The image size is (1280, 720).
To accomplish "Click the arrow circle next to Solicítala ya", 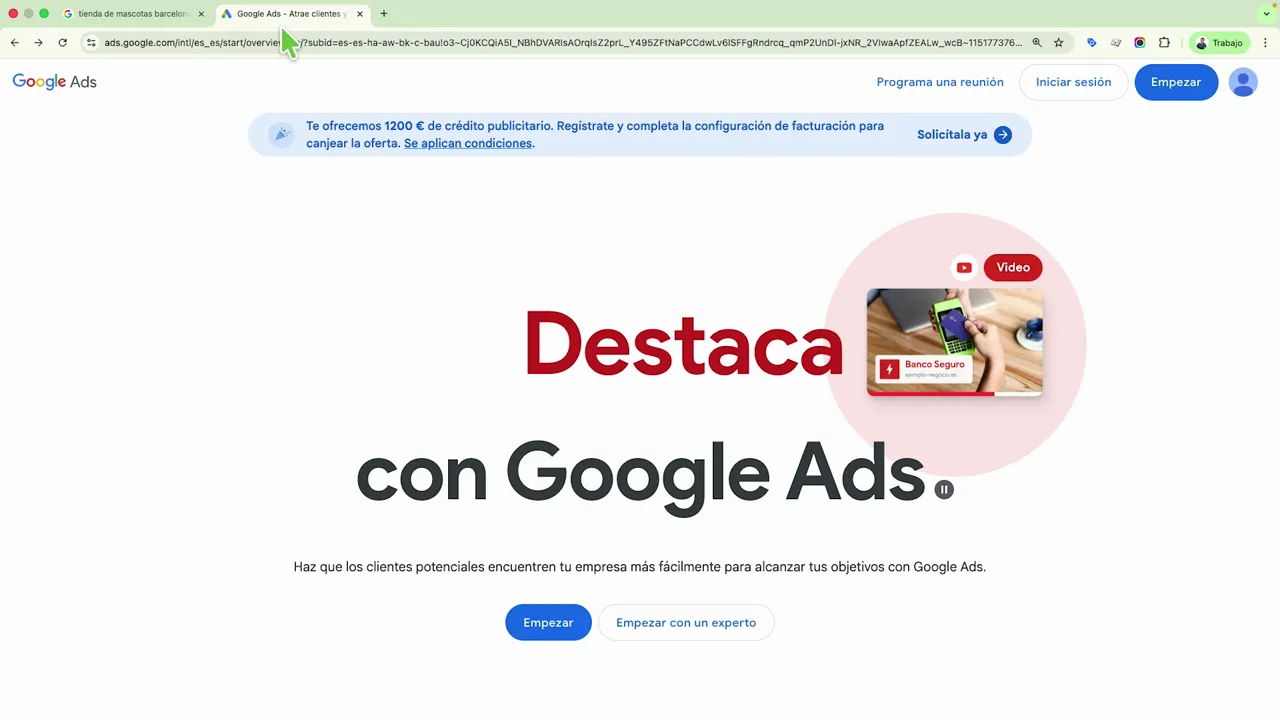I will (1003, 135).
